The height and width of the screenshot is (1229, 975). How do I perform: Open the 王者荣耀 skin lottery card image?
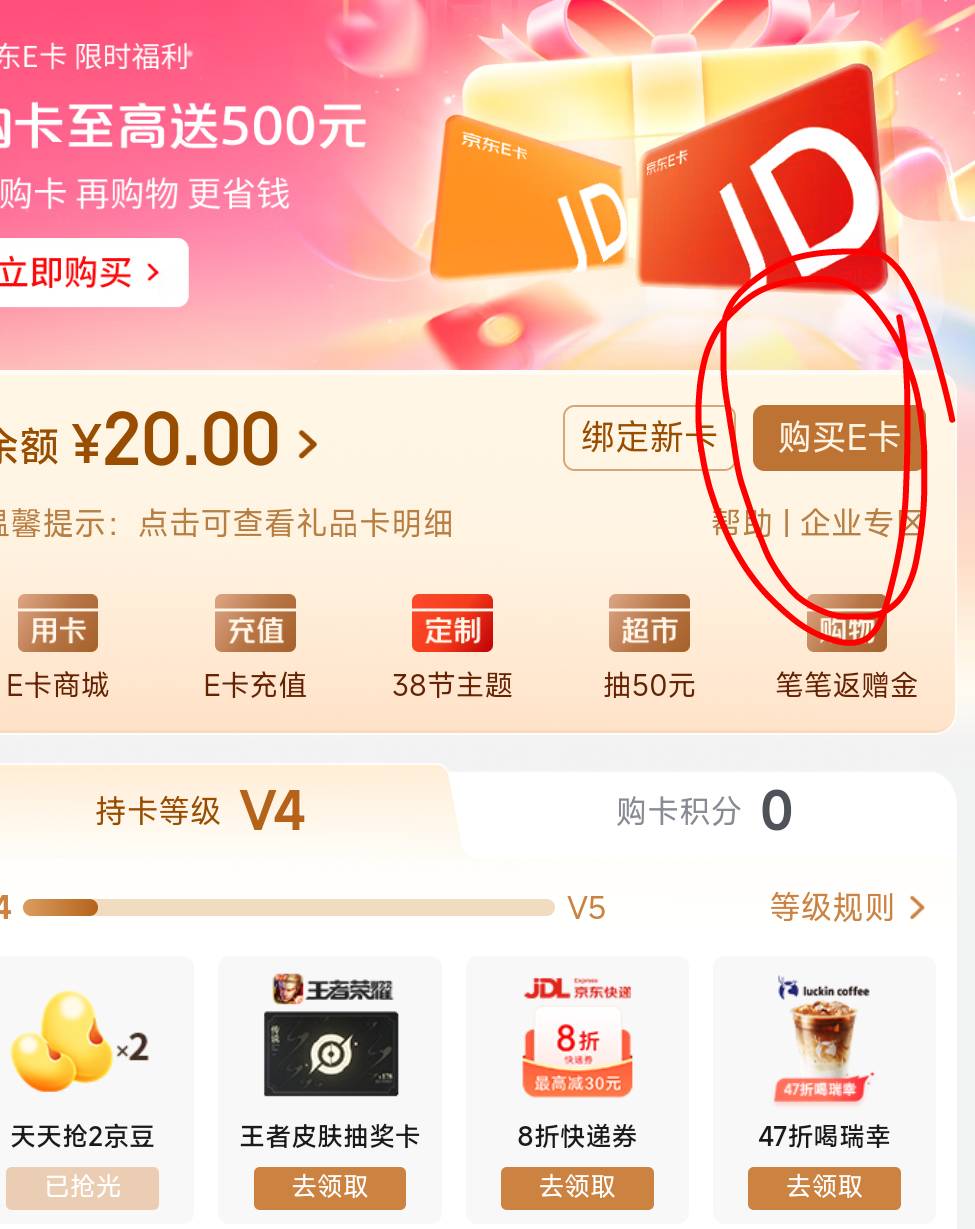(330, 1036)
